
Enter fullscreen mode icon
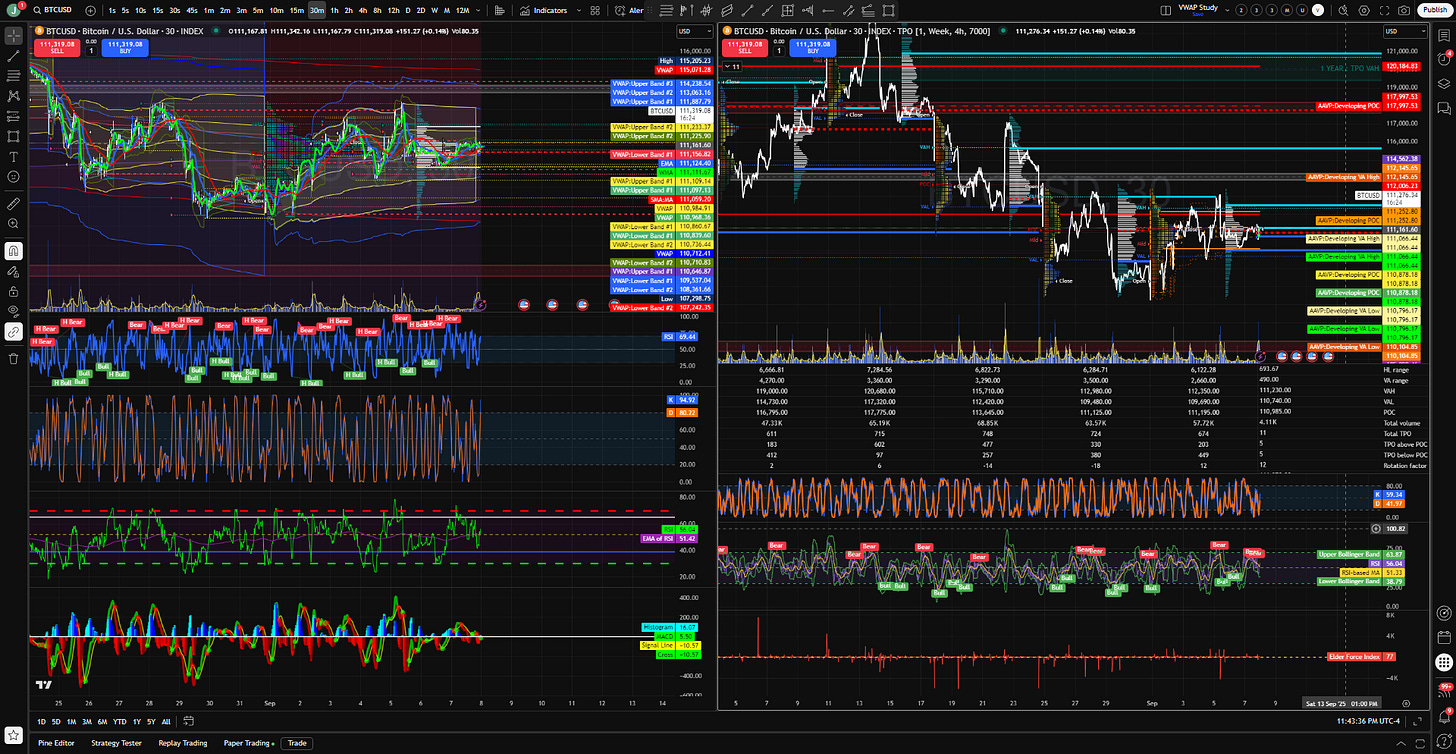point(1385,10)
